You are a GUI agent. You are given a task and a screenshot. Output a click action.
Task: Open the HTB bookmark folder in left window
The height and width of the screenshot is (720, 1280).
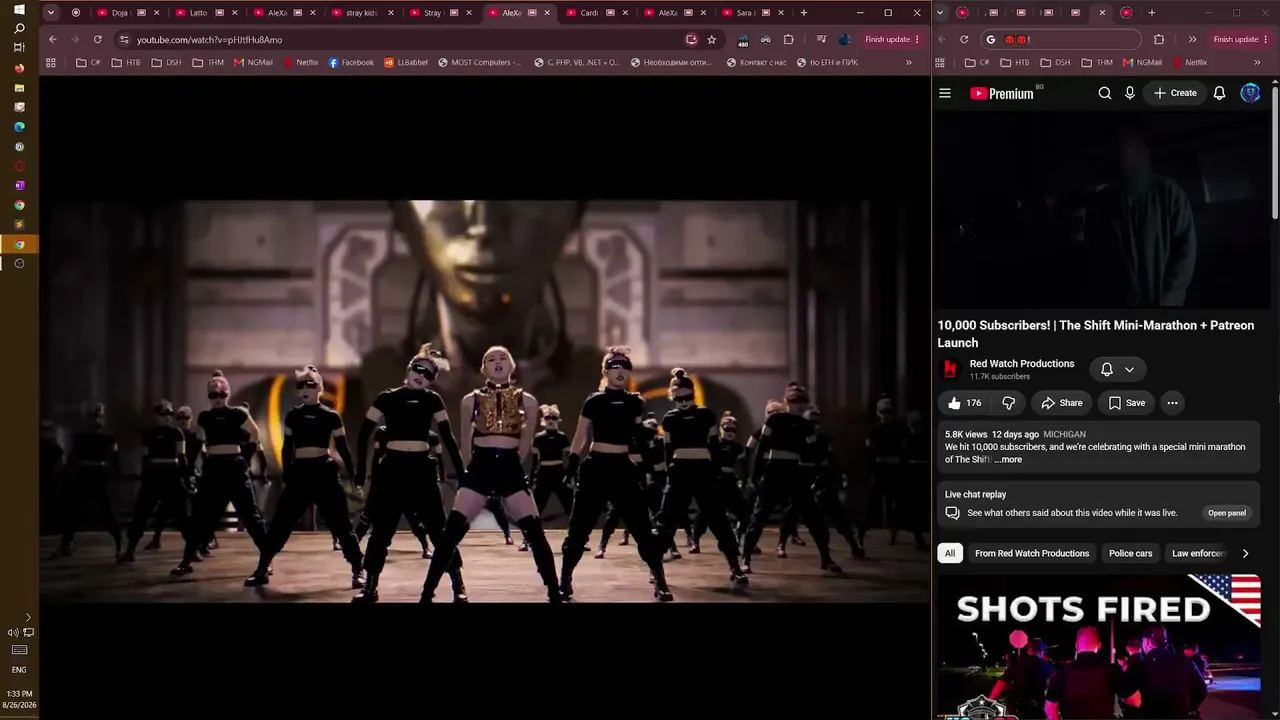(x=126, y=62)
